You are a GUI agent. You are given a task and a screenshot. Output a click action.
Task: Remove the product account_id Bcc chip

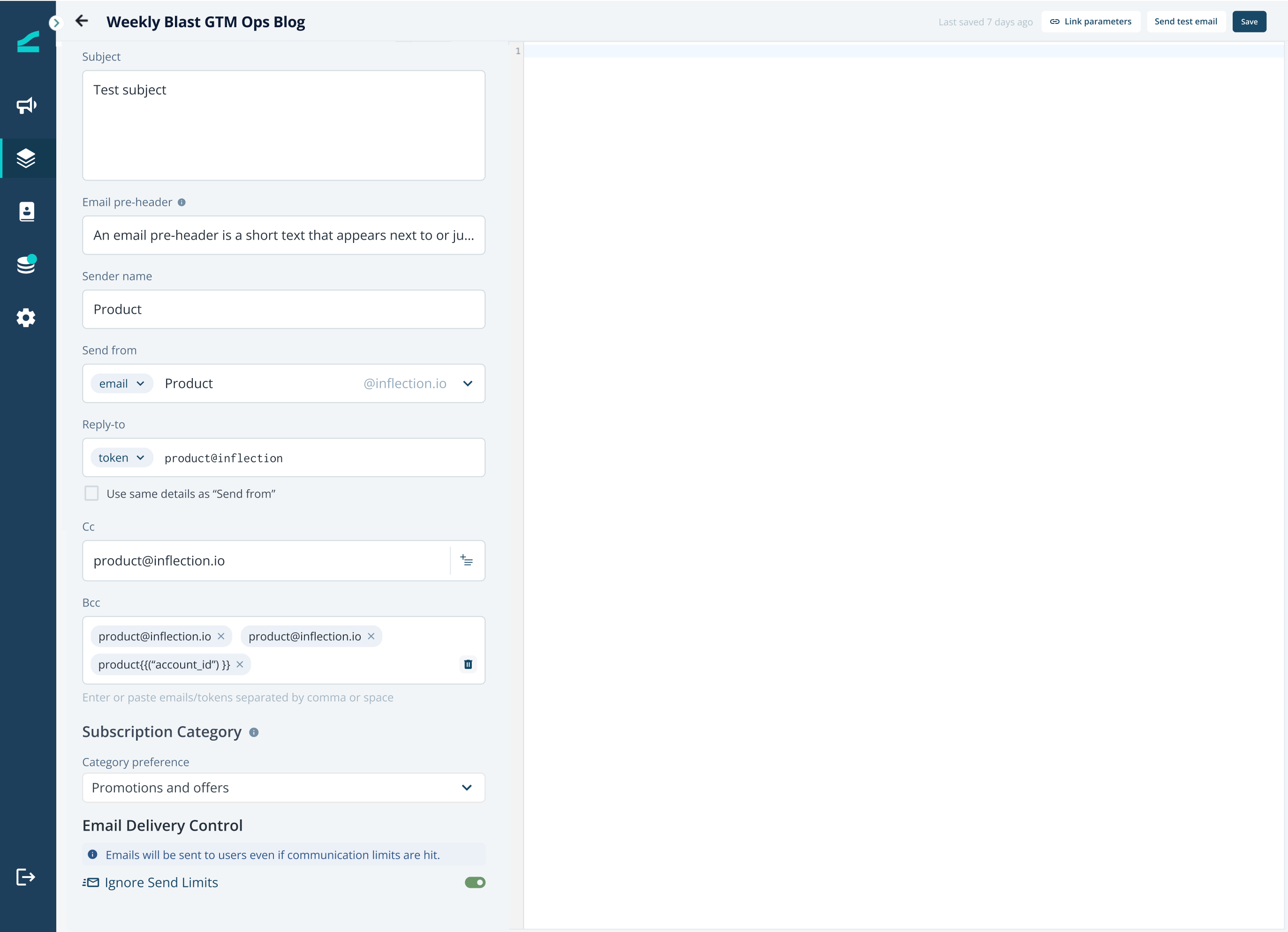[x=240, y=664]
